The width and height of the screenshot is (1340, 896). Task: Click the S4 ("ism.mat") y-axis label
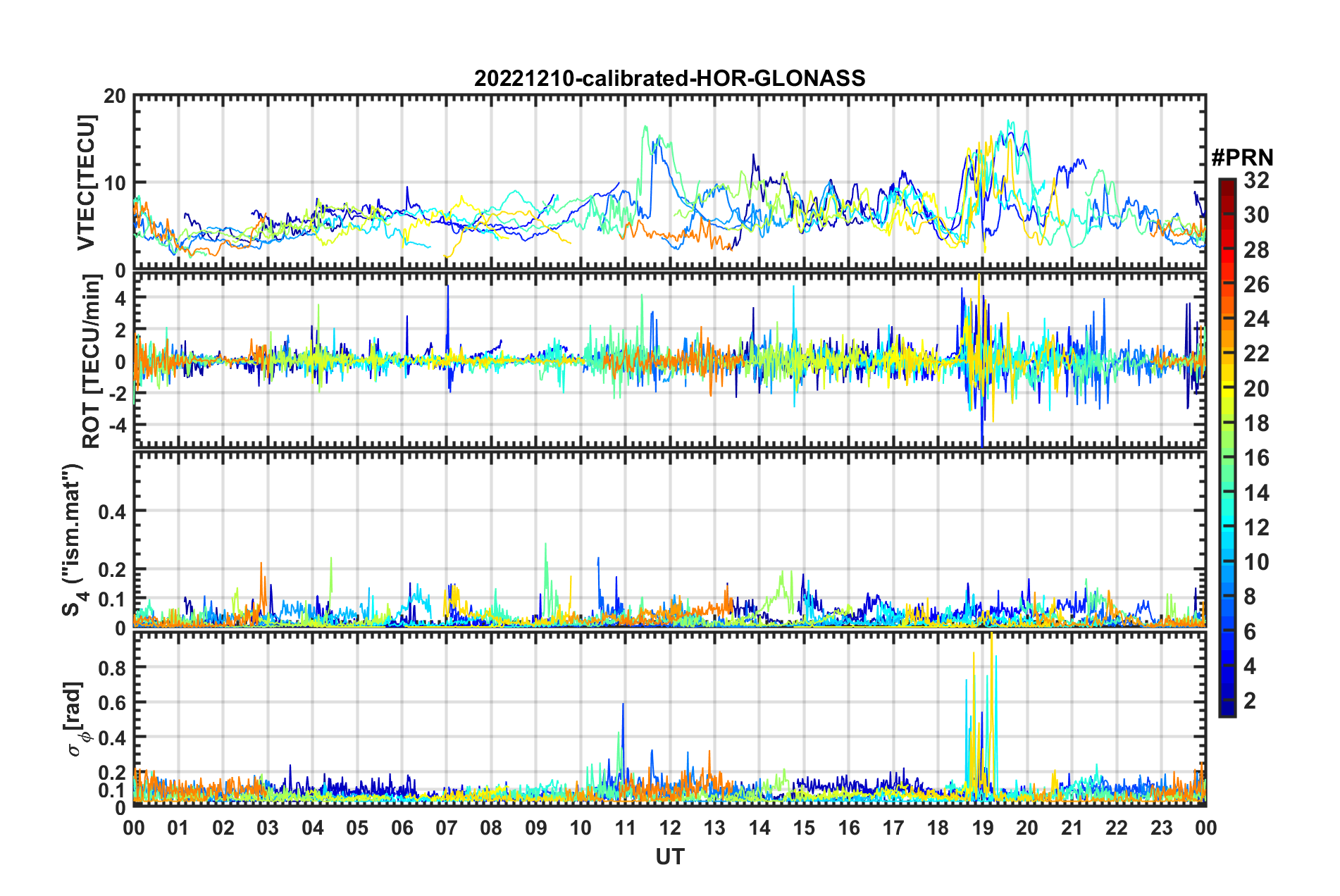click(x=75, y=540)
